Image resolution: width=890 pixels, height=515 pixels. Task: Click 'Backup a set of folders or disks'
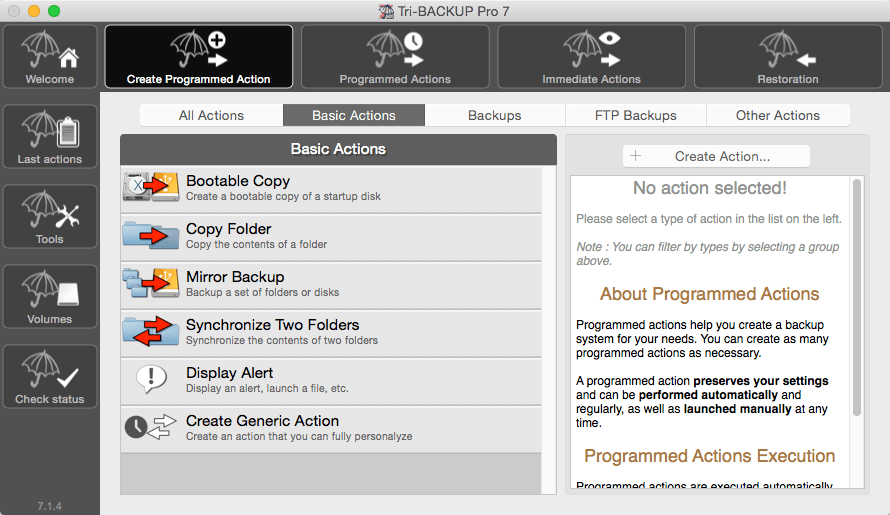click(262, 292)
